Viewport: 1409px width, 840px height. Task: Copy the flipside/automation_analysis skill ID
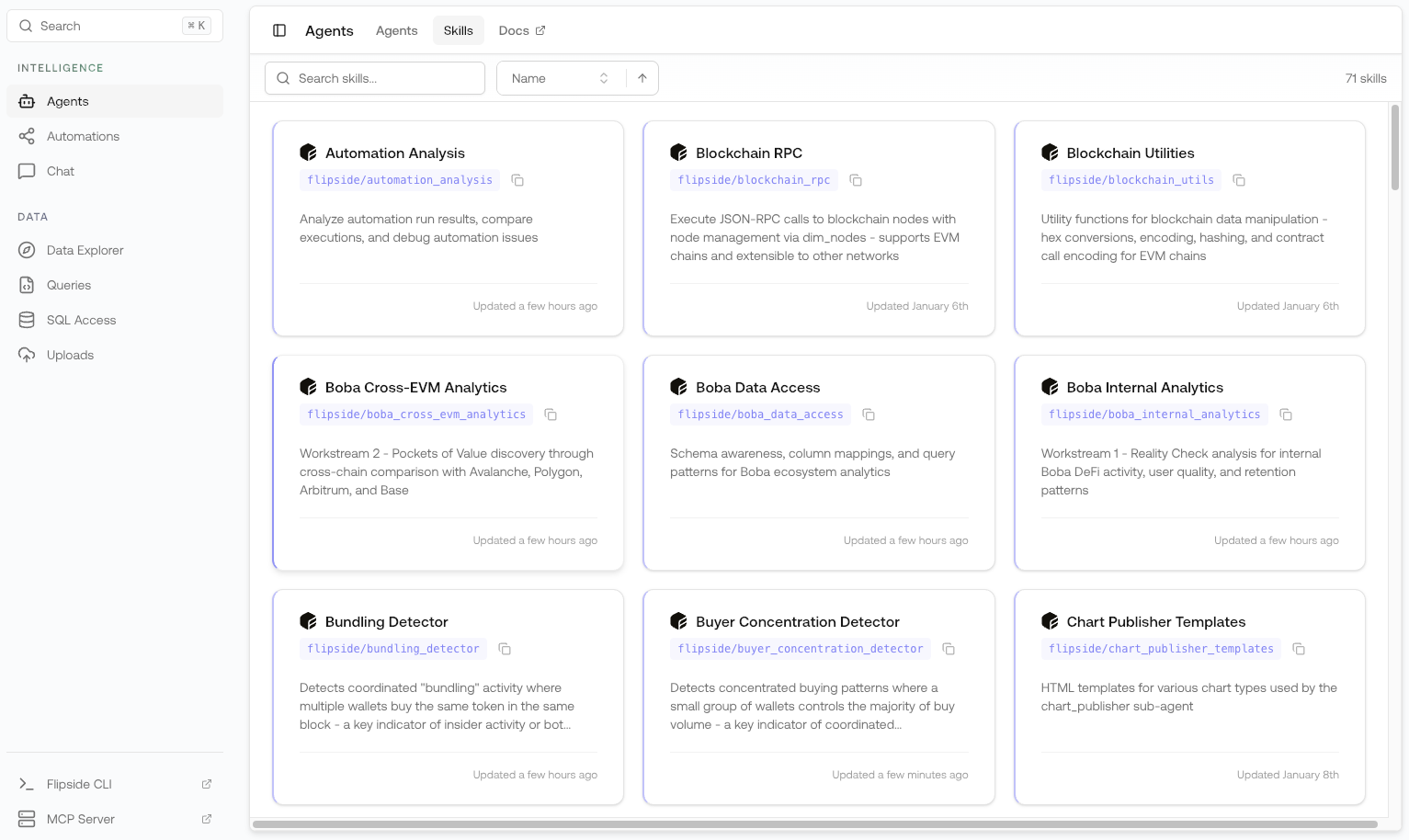(x=517, y=180)
